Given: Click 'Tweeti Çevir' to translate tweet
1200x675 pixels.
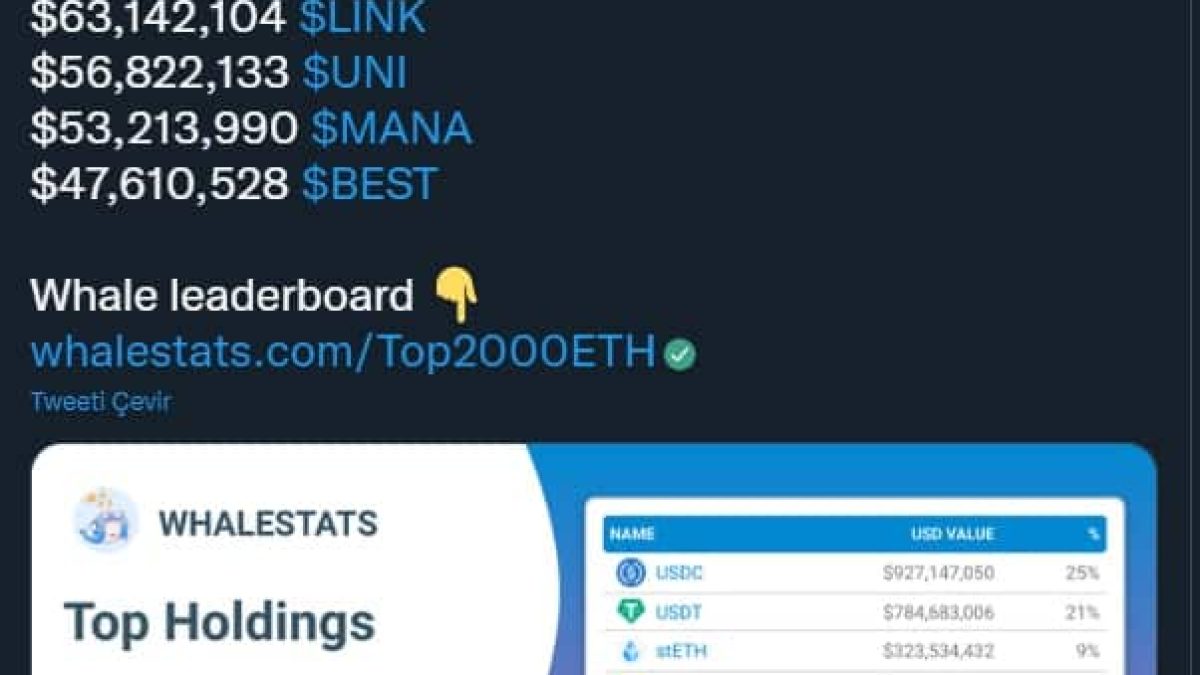Looking at the screenshot, I should coord(101,402).
